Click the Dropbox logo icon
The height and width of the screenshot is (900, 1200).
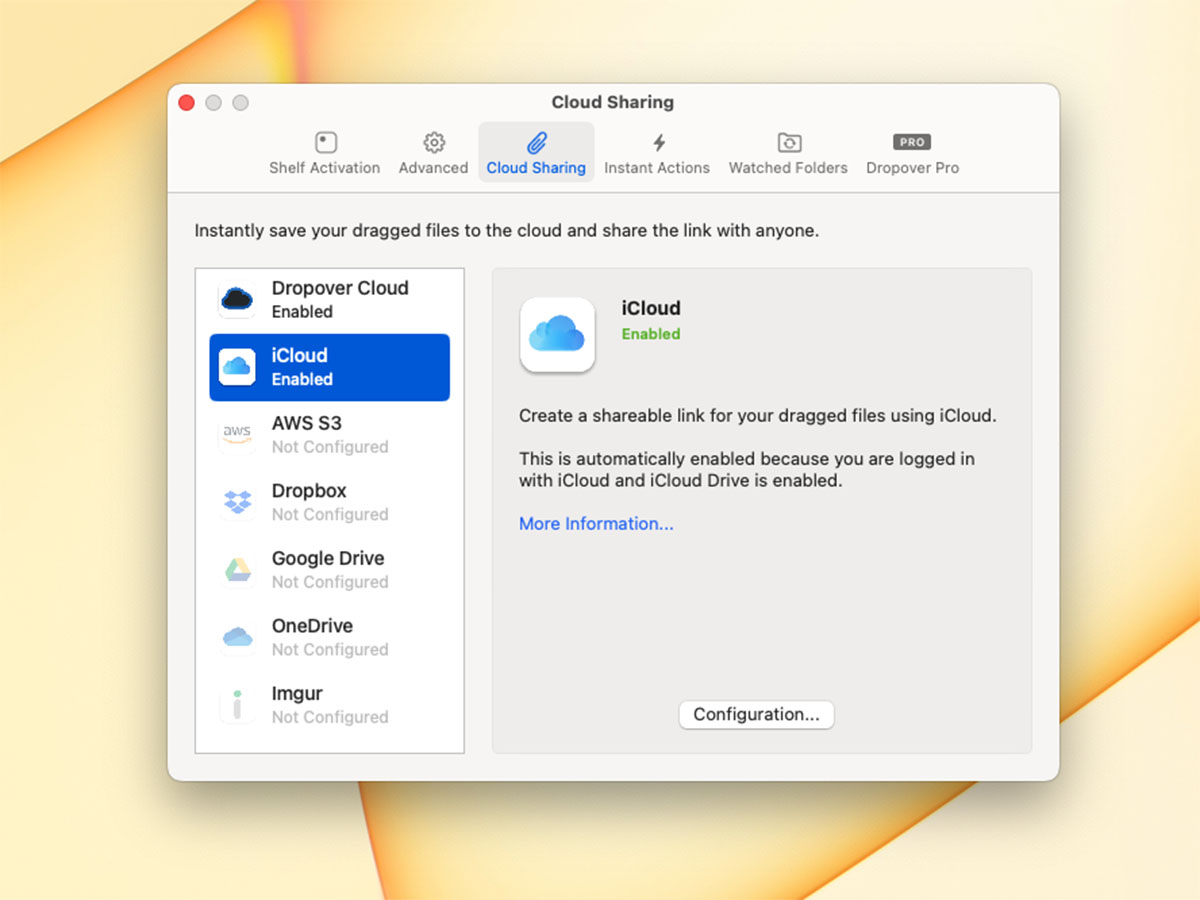(x=237, y=502)
